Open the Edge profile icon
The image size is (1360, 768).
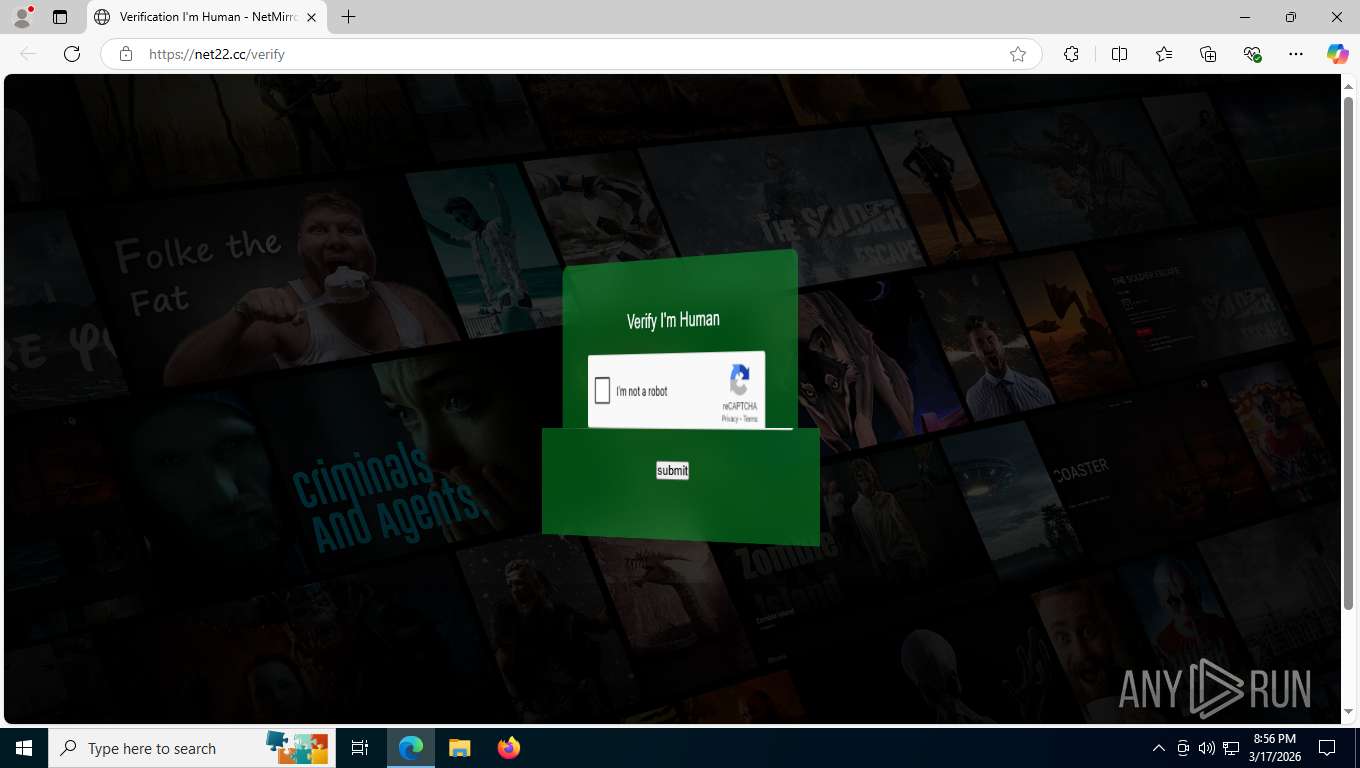click(21, 17)
